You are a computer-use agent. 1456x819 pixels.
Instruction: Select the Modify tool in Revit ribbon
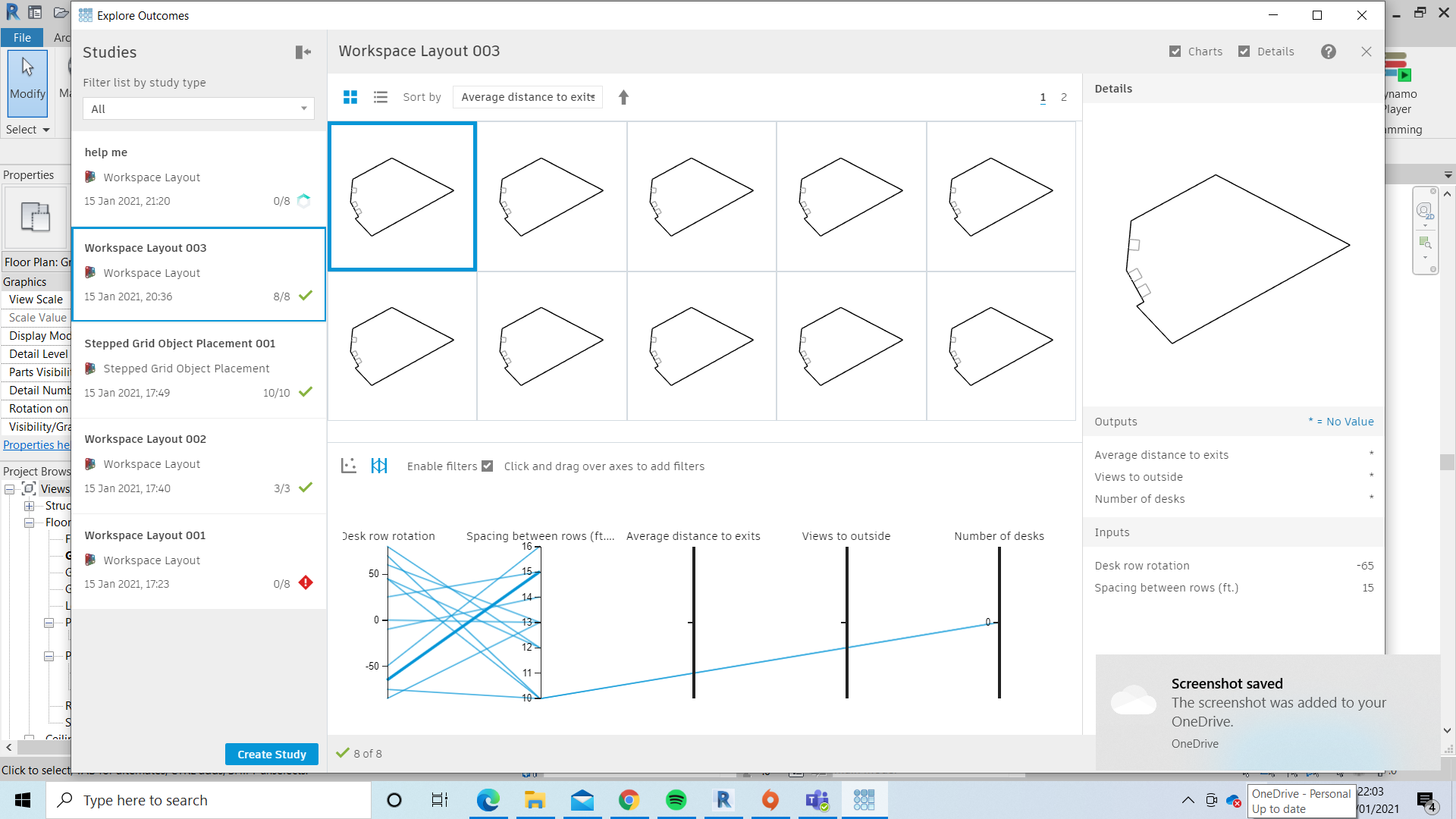click(27, 83)
